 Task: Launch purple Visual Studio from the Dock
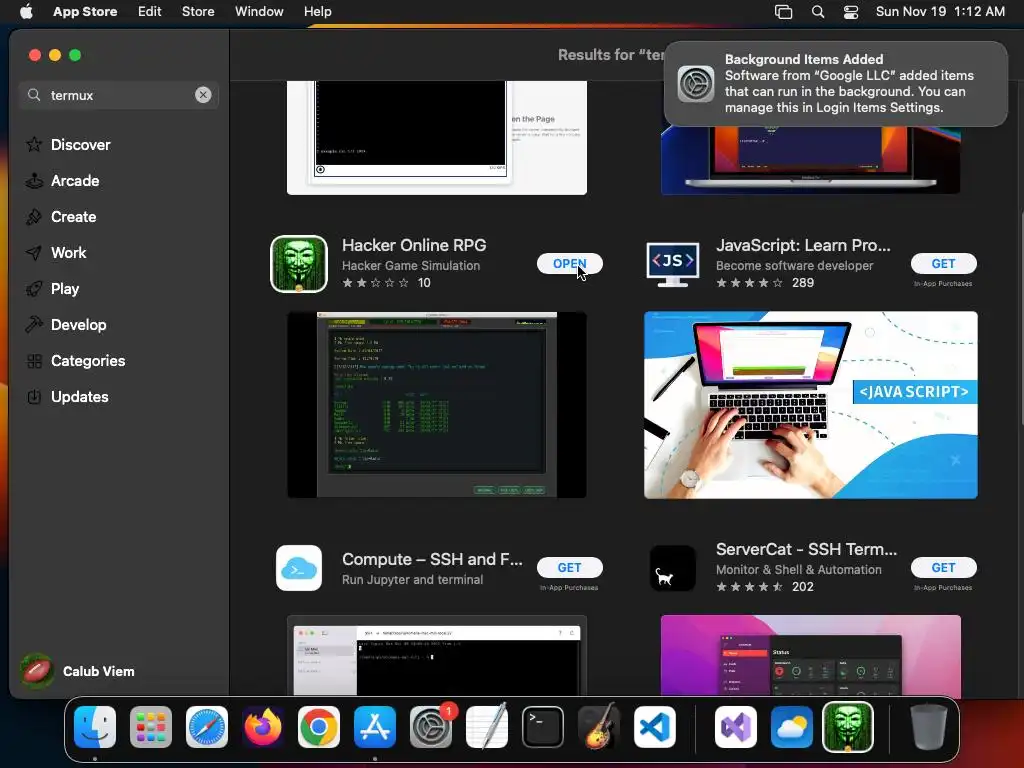[x=736, y=726]
